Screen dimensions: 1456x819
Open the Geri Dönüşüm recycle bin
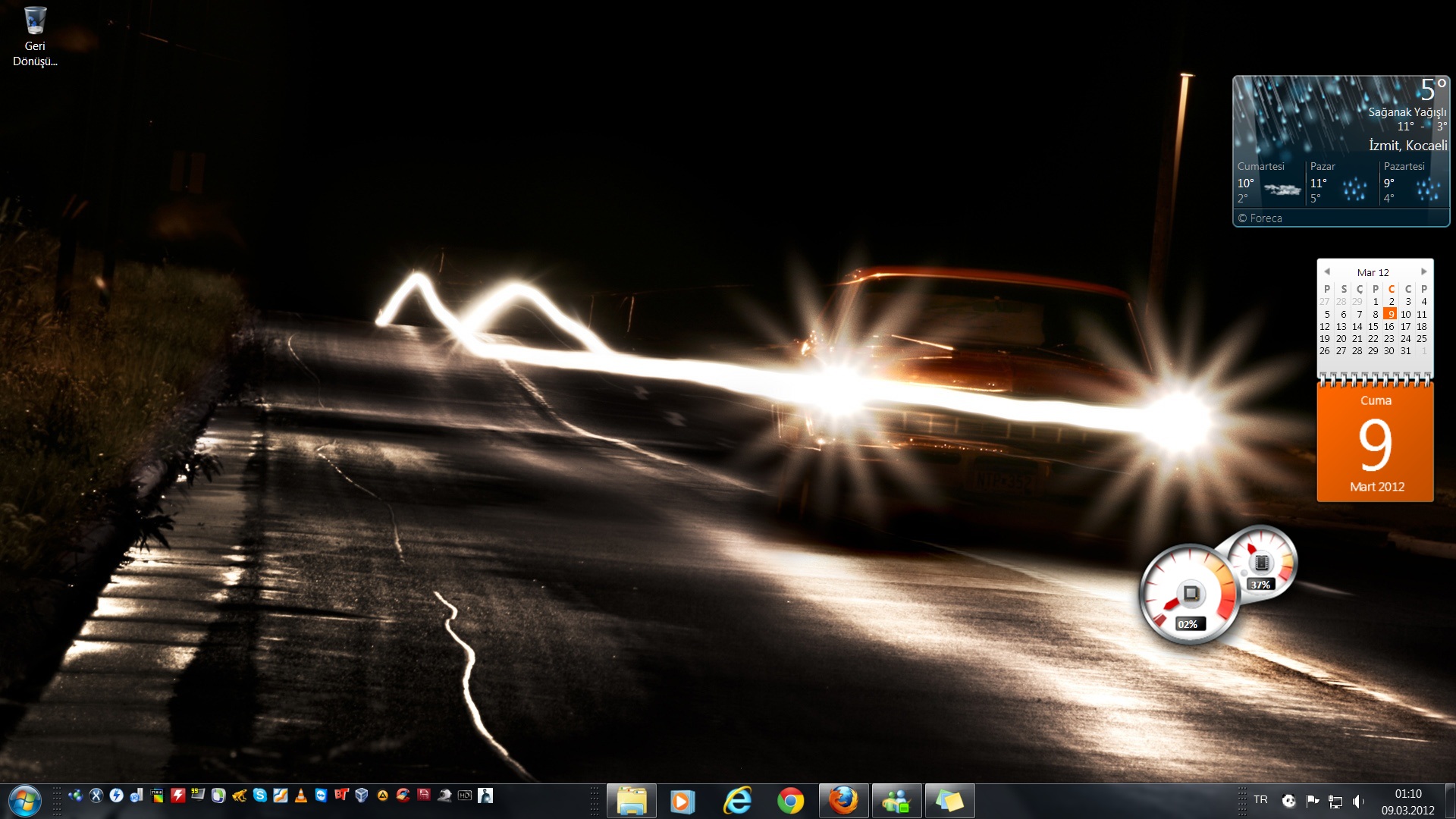coord(35,34)
